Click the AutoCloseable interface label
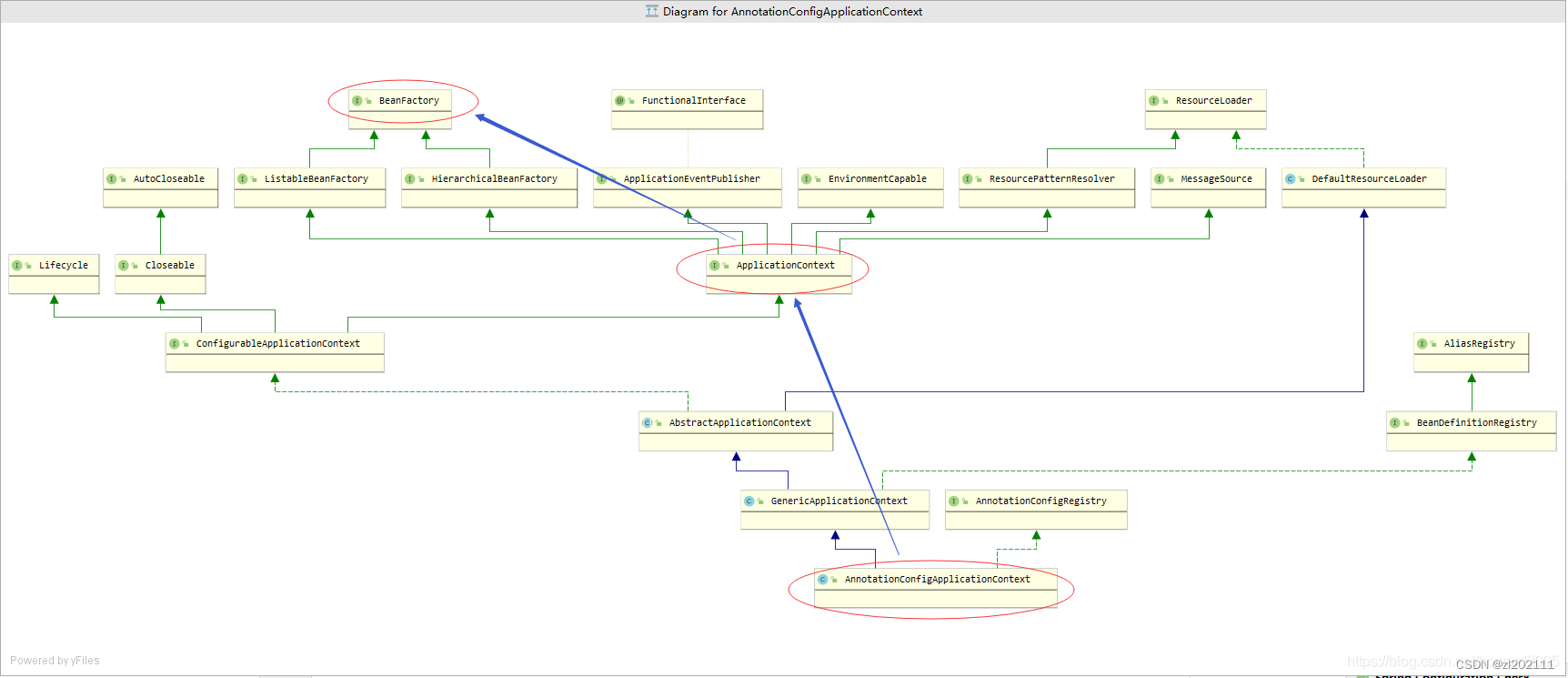The width and height of the screenshot is (1568, 678). point(169,178)
